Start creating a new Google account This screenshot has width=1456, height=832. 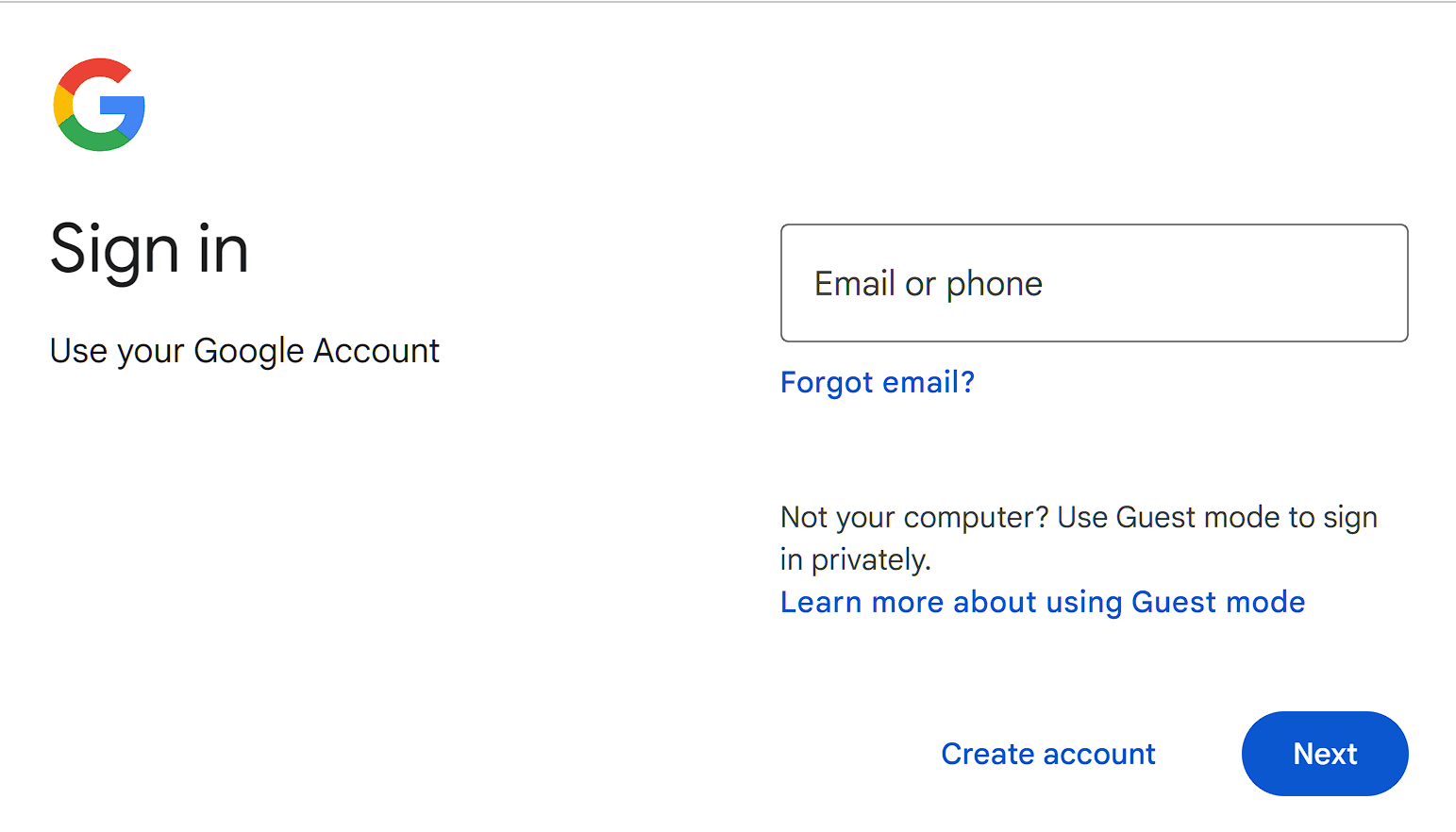click(1047, 754)
